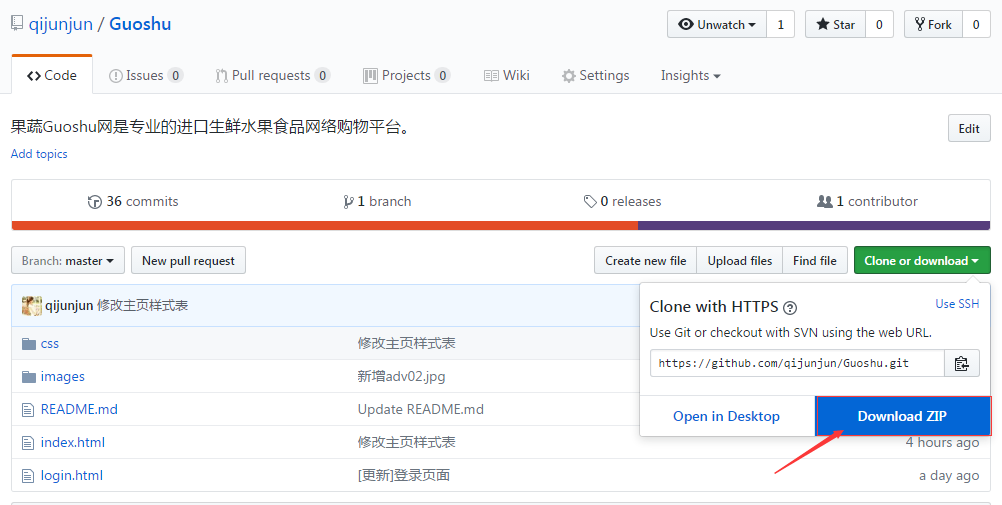1002x505 pixels.
Task: Open README.md file
Action: pyautogui.click(x=79, y=409)
